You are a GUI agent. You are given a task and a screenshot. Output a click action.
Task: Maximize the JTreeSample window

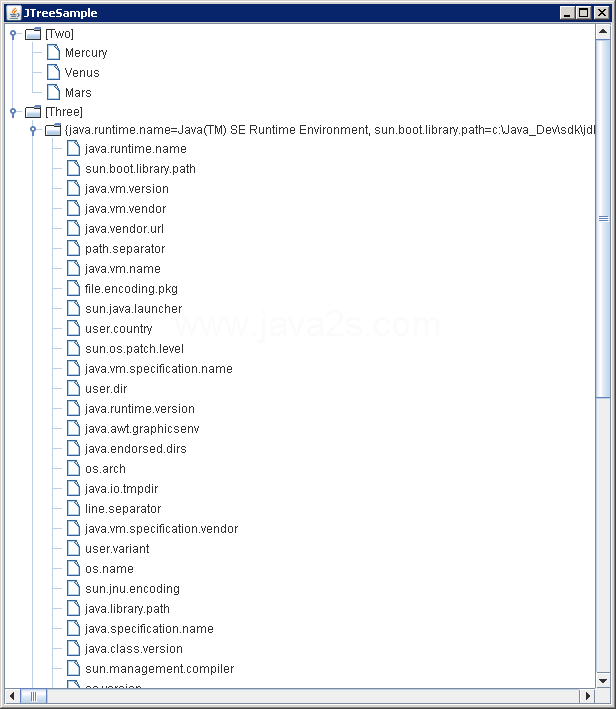[584, 13]
